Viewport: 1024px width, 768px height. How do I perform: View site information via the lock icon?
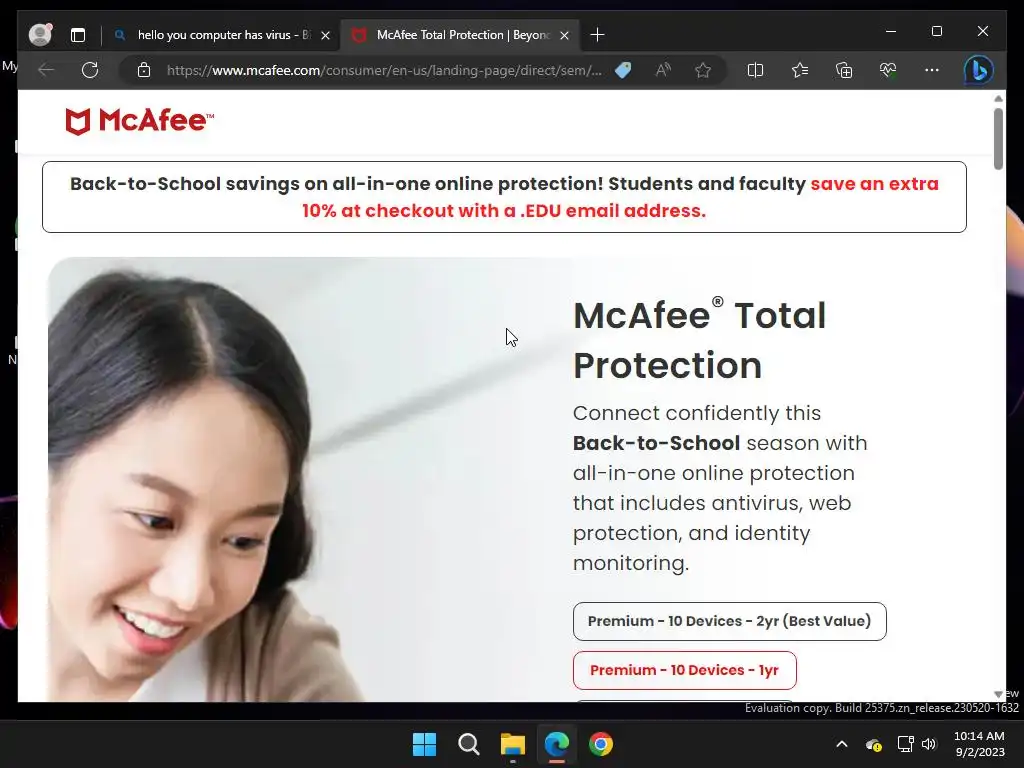click(144, 70)
